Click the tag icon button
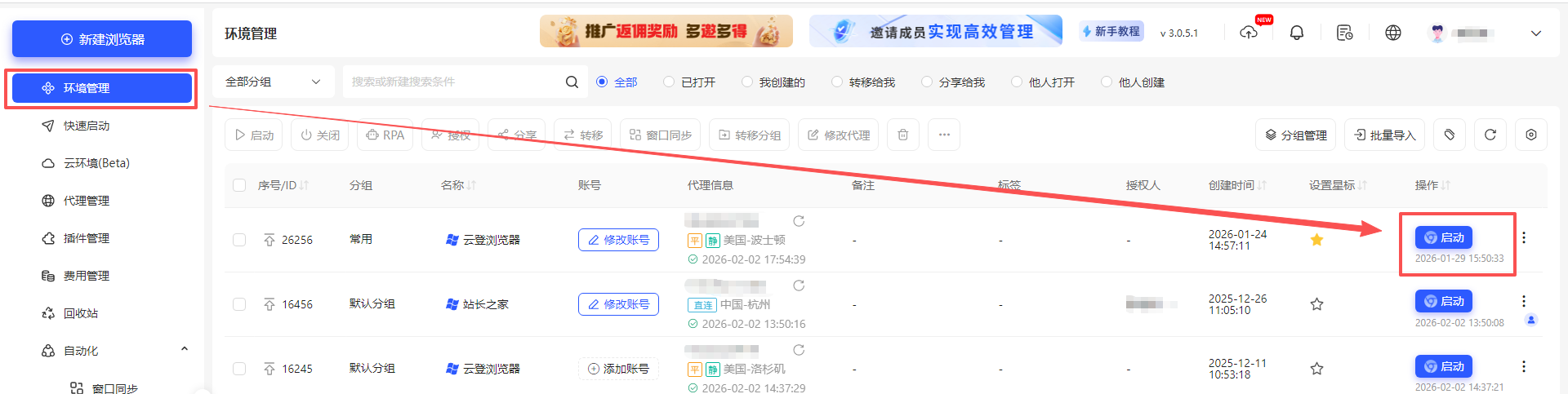 tap(1450, 135)
